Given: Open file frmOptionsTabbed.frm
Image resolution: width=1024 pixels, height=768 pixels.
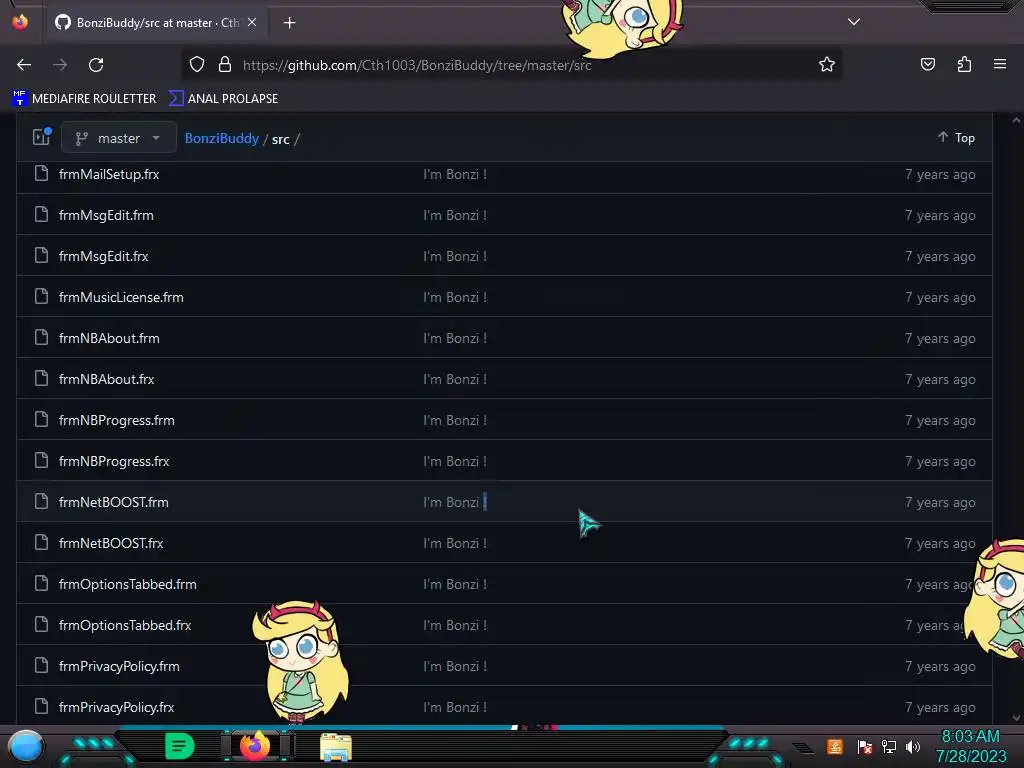Looking at the screenshot, I should click(127, 584).
